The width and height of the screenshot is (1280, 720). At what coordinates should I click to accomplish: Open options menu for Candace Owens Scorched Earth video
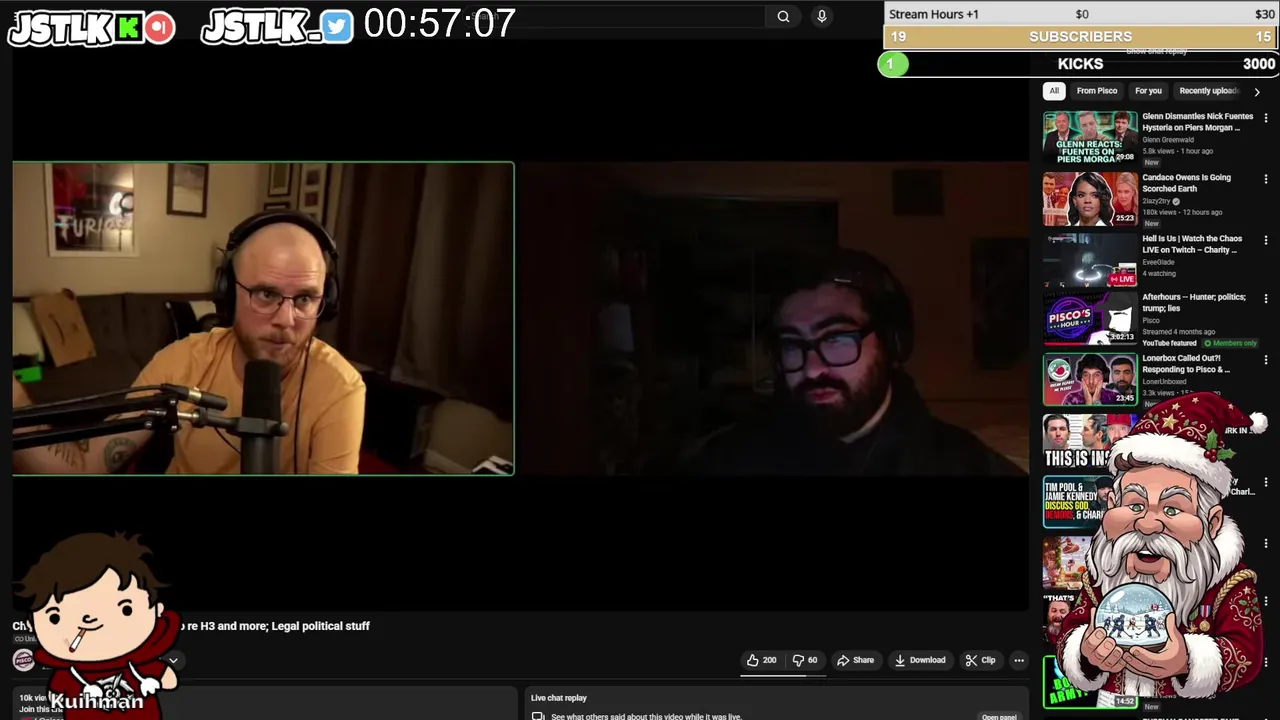(x=1266, y=179)
